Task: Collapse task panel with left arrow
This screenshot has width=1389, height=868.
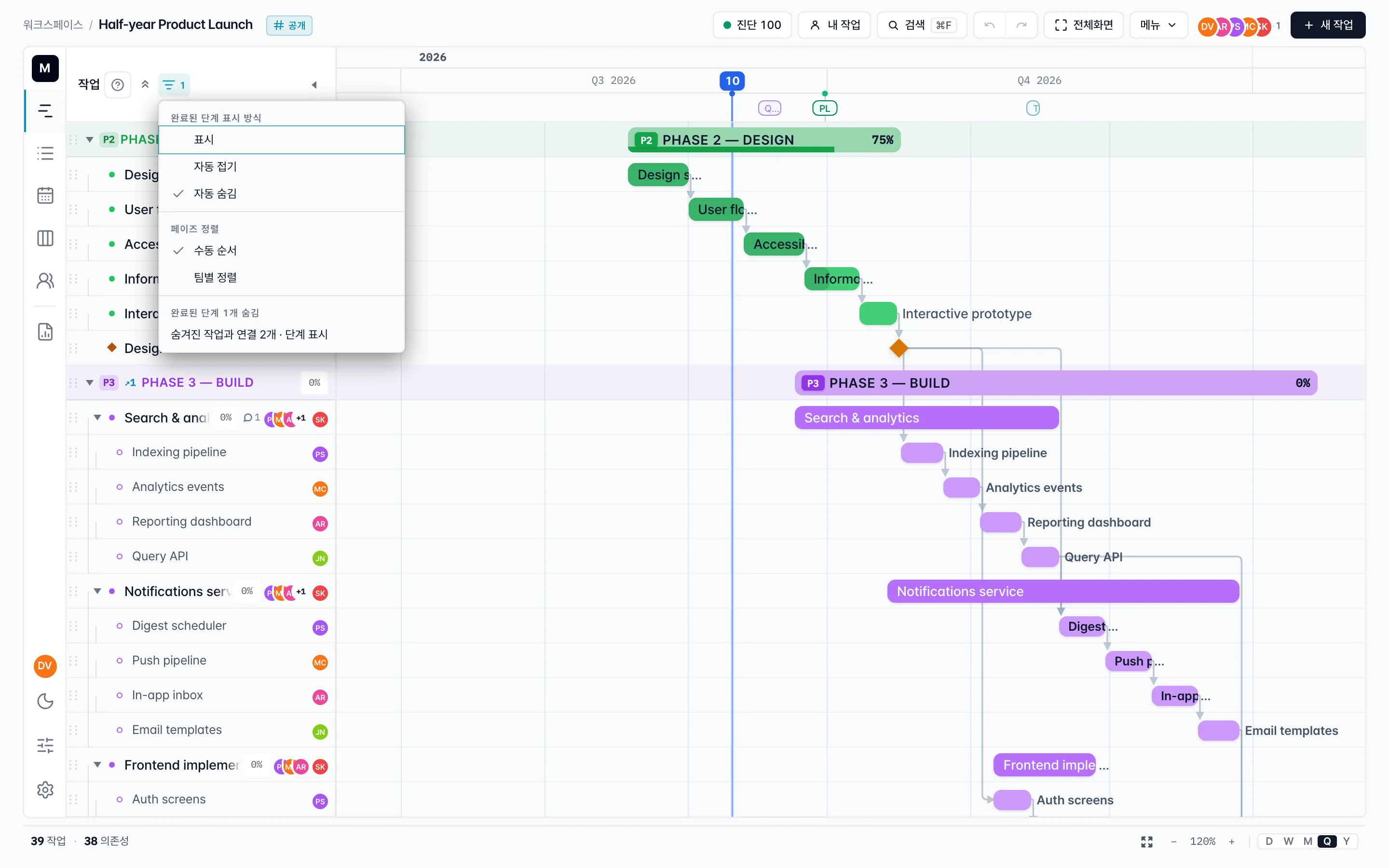Action: 314,85
